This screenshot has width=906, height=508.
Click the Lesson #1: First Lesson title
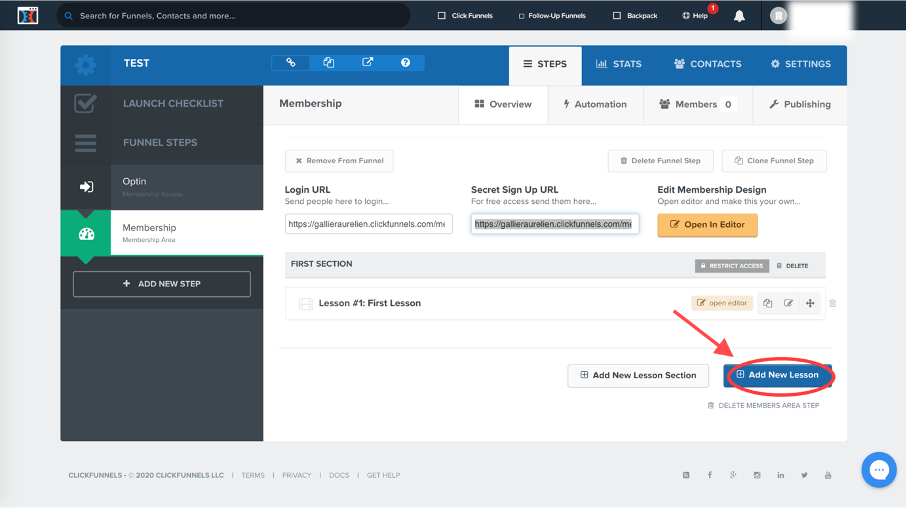pyautogui.click(x=370, y=303)
